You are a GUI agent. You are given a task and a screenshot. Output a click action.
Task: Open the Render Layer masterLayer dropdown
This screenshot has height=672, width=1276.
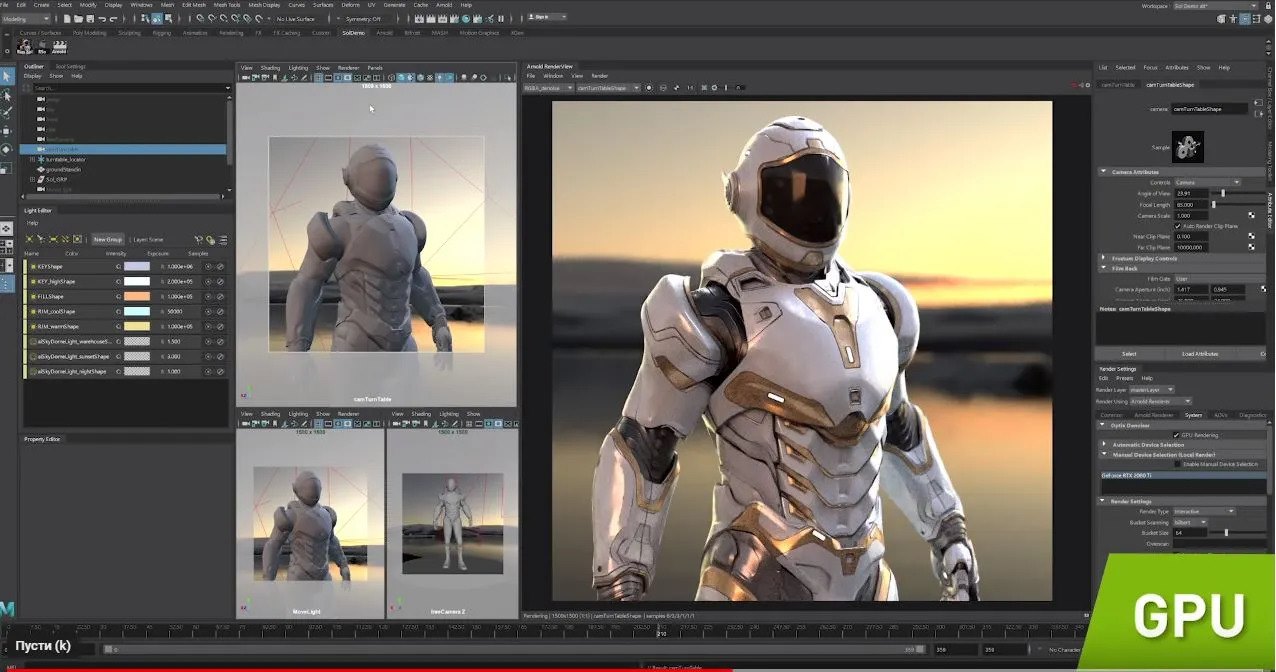point(1152,390)
